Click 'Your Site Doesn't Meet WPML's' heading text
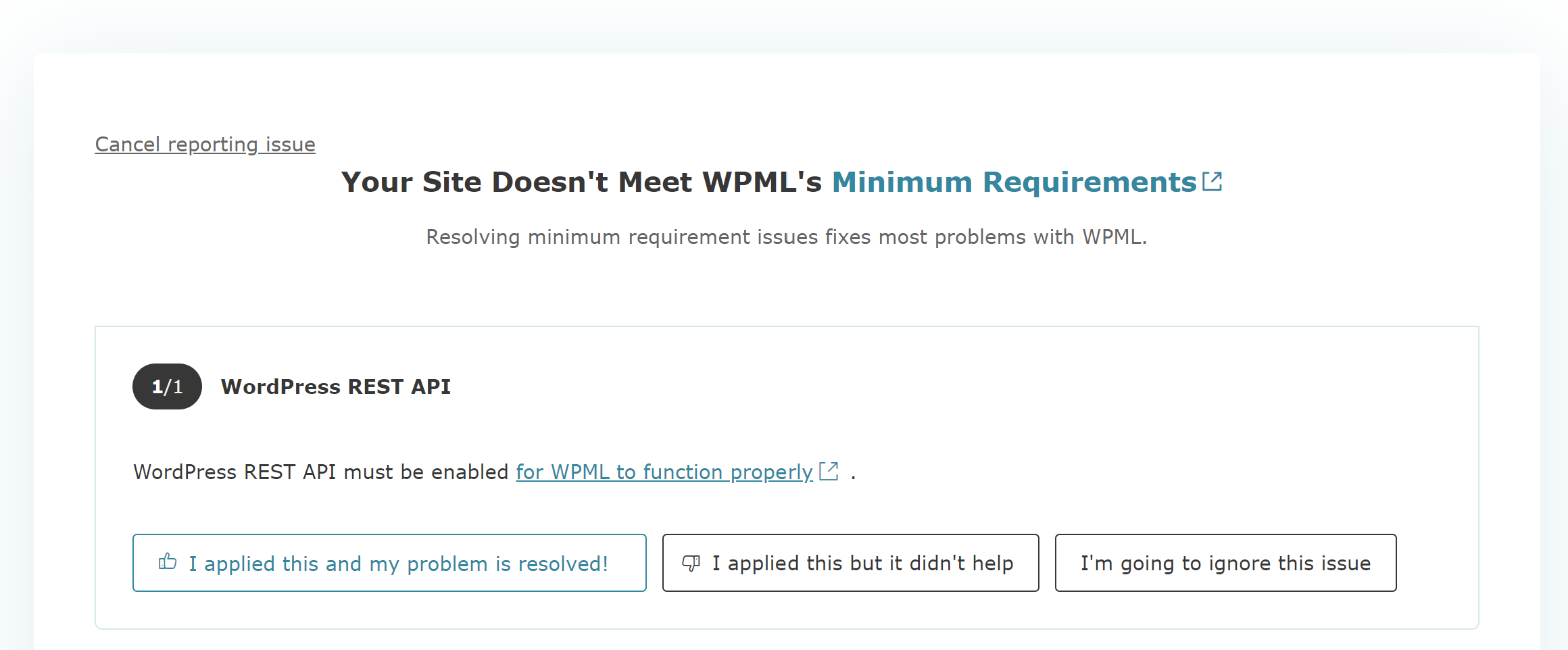This screenshot has width=1568, height=650. pyautogui.click(x=581, y=182)
